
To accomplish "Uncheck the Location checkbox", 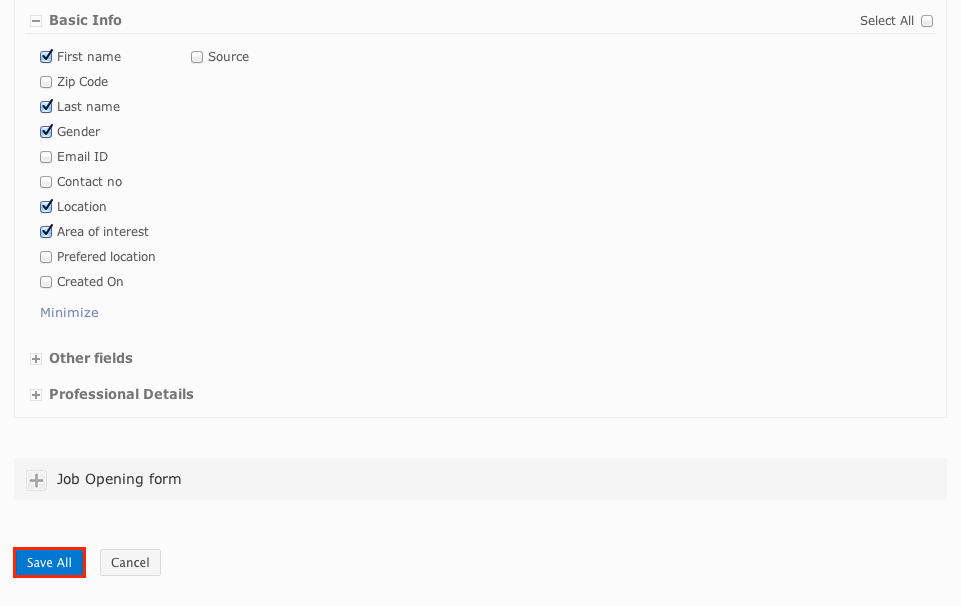I will [46, 207].
